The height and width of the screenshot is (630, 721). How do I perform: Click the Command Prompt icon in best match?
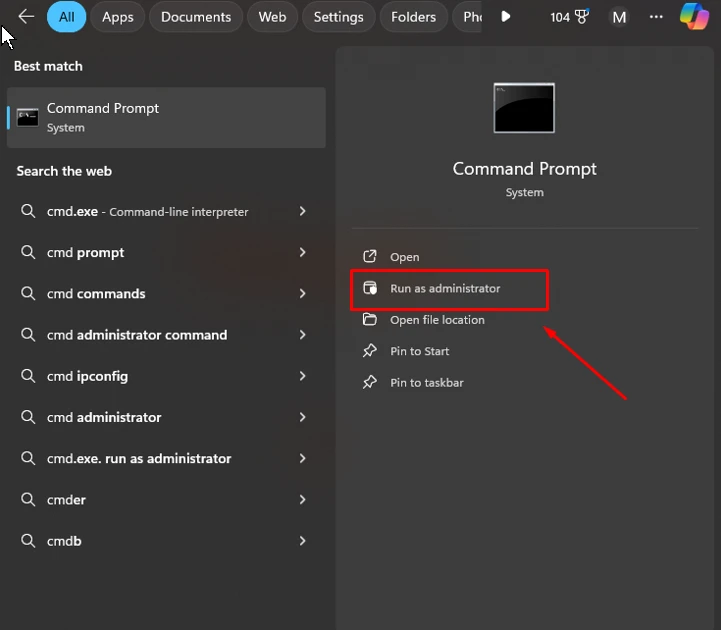point(28,118)
